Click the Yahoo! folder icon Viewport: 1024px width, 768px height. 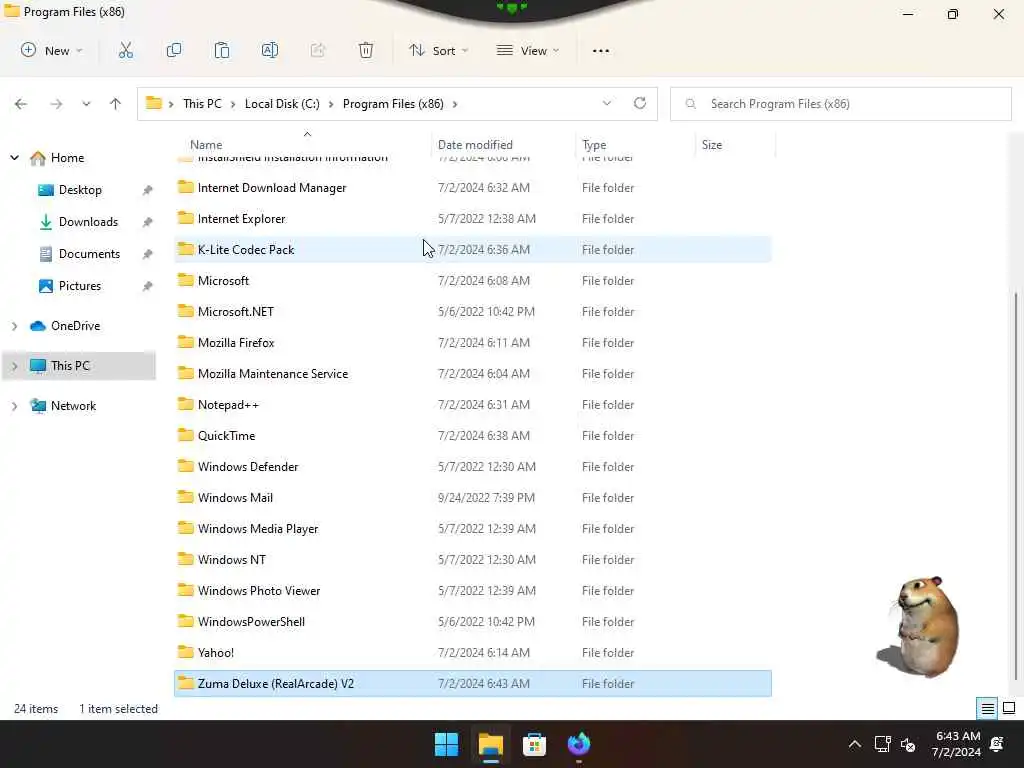185,652
